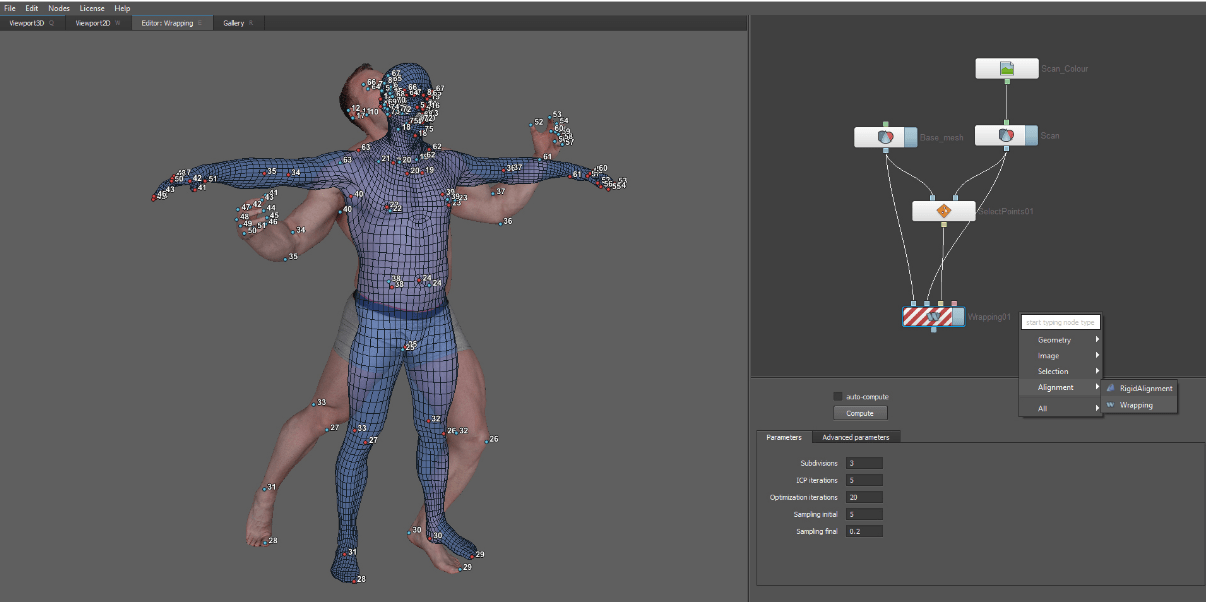Select the Scan geometry node icon
Image resolution: width=1206 pixels, height=602 pixels.
click(1006, 135)
